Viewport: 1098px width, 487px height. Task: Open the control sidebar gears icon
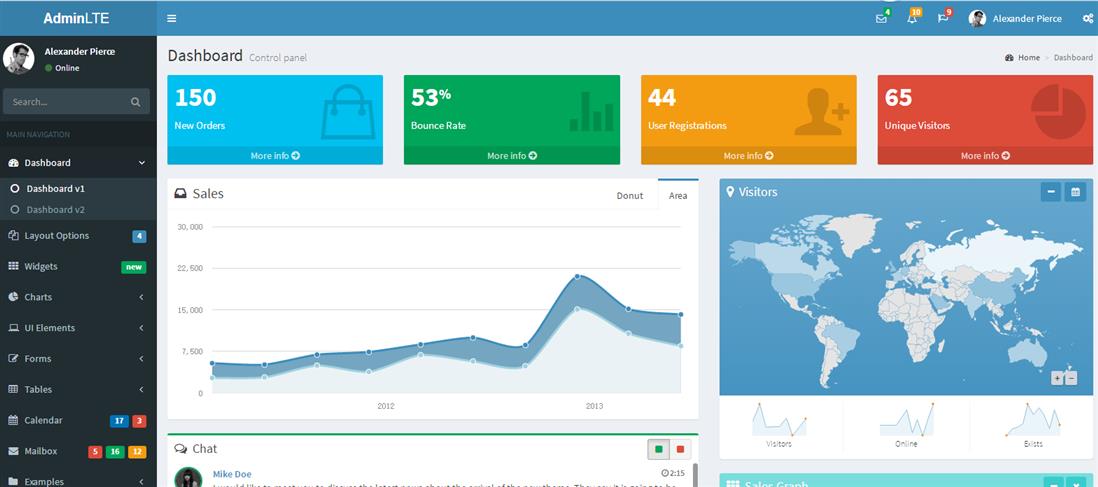[1088, 19]
